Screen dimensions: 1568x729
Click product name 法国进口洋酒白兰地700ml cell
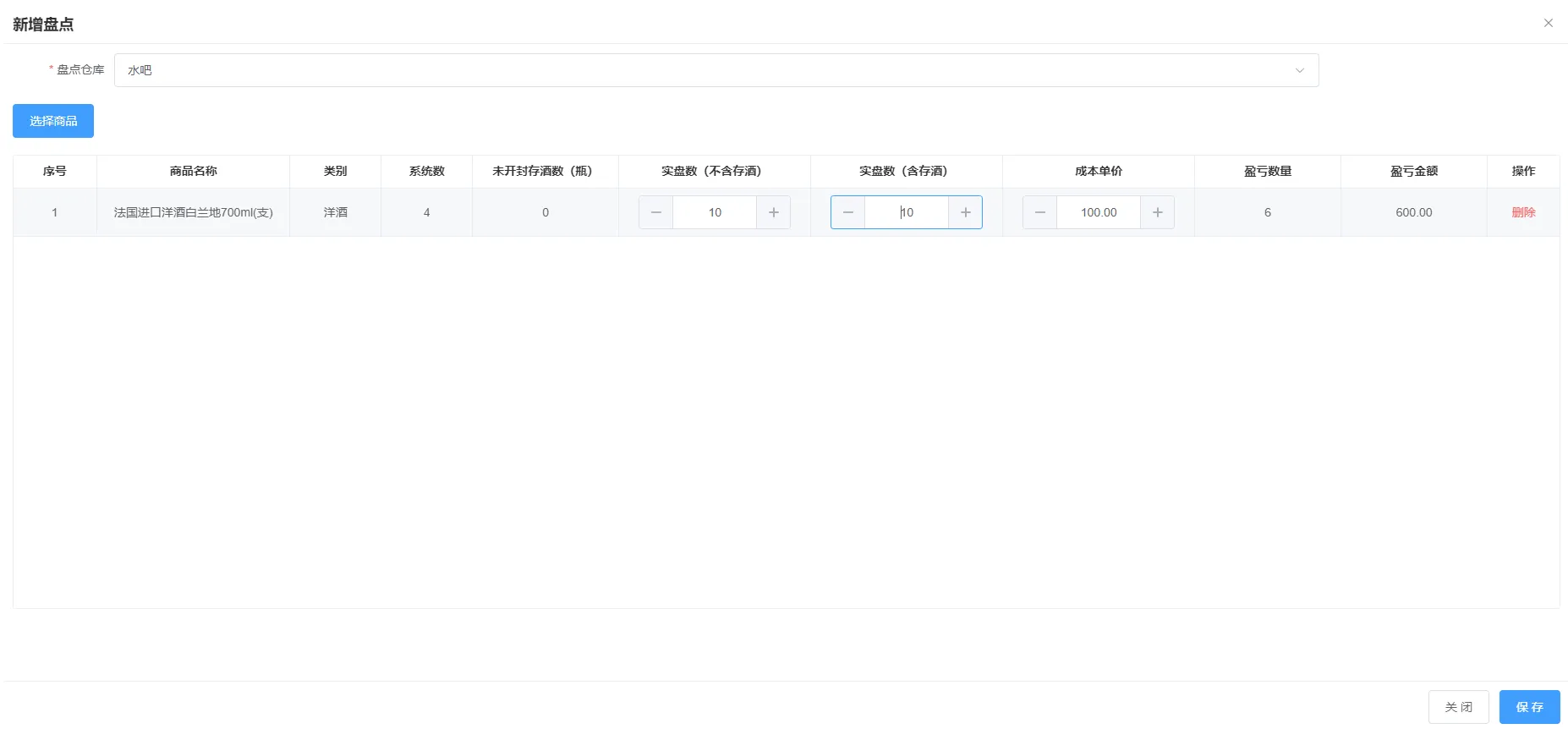(x=193, y=212)
